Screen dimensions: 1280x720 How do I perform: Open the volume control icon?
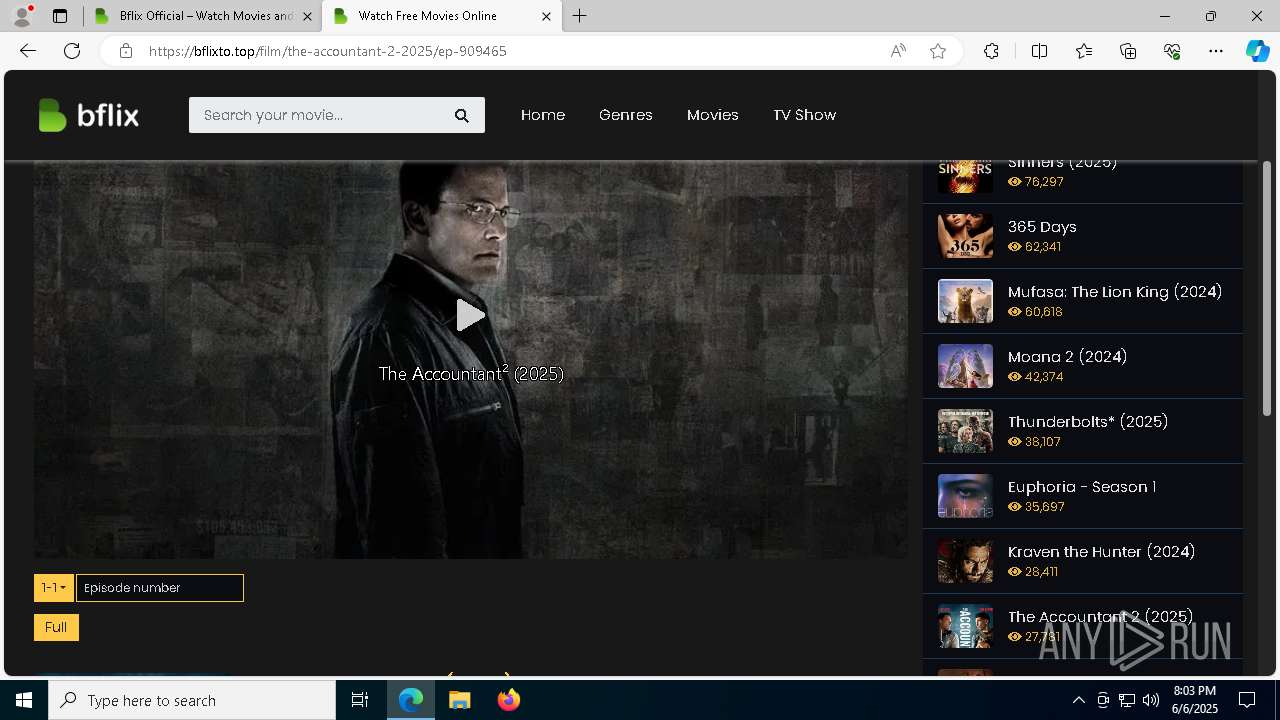(1151, 700)
